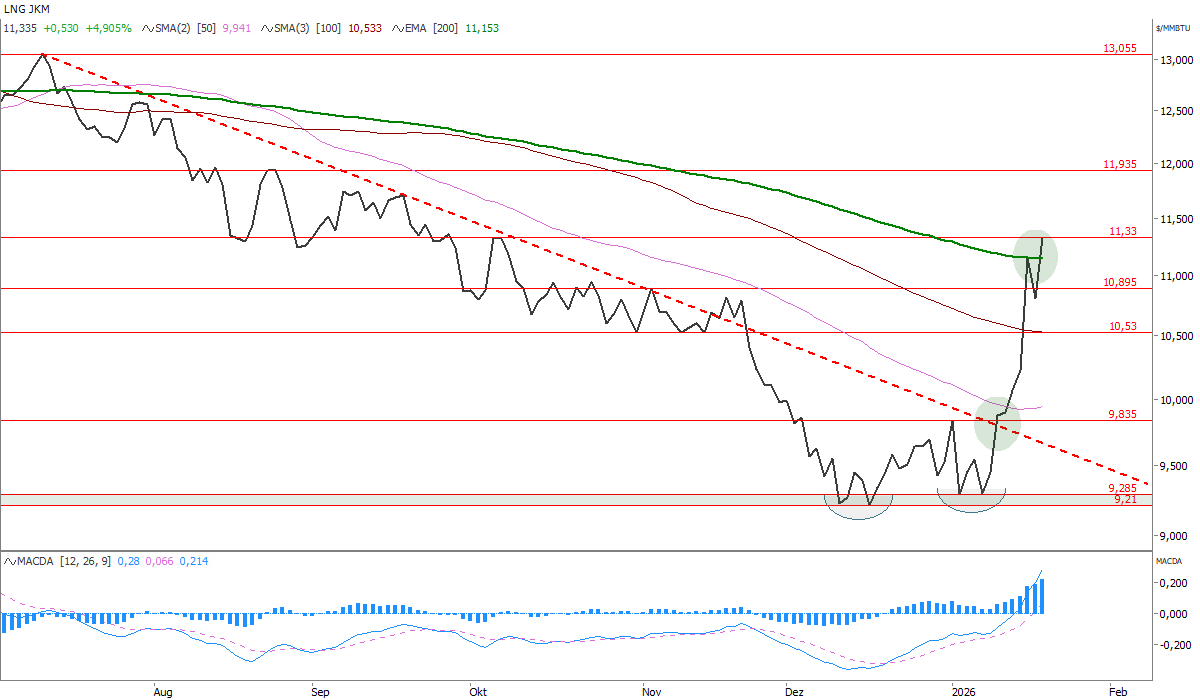Click the red level label 9,835
Screen dimensions: 1200x700
pyautogui.click(x=1122, y=414)
